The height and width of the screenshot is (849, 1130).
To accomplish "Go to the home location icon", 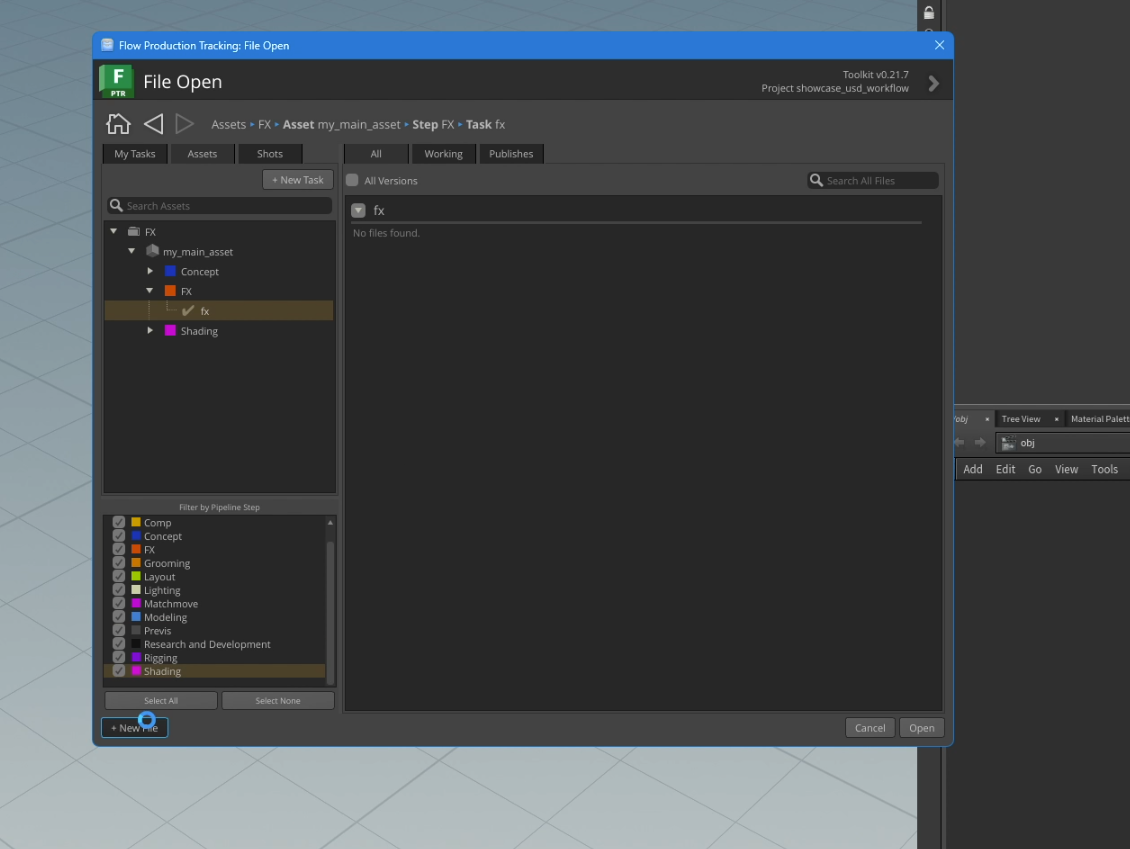I will [x=118, y=124].
